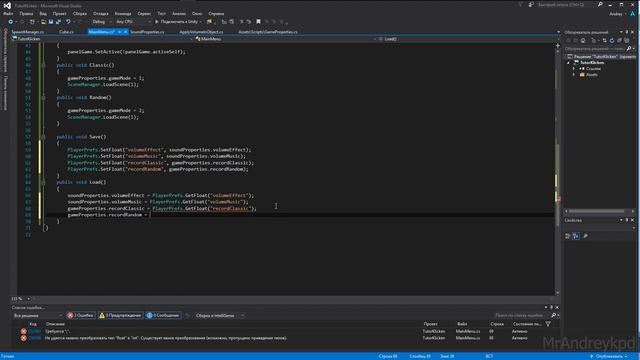
Task: Open the Проект menu
Action: click(x=59, y=14)
